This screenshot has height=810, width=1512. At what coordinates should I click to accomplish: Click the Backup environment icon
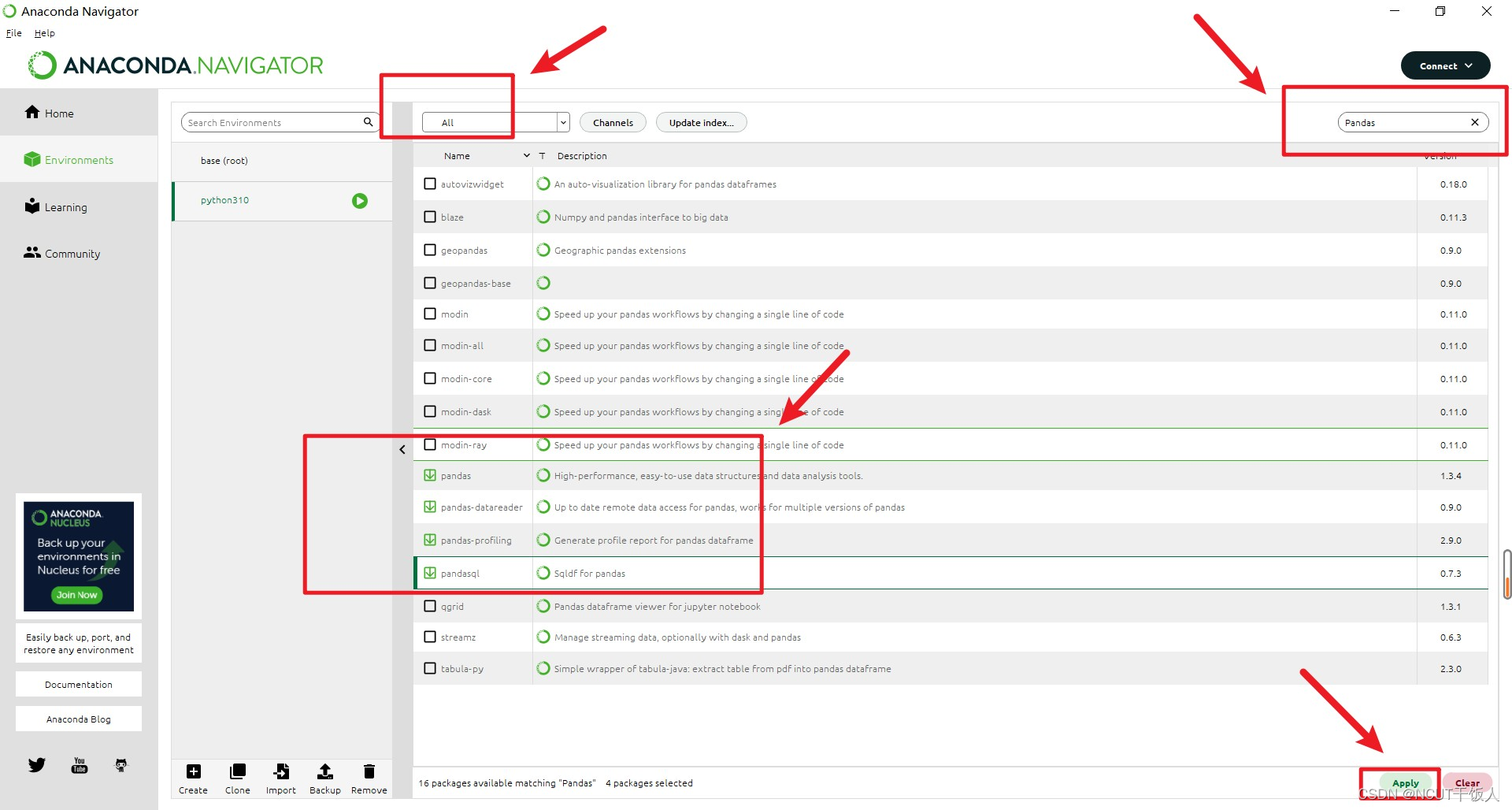pyautogui.click(x=325, y=771)
